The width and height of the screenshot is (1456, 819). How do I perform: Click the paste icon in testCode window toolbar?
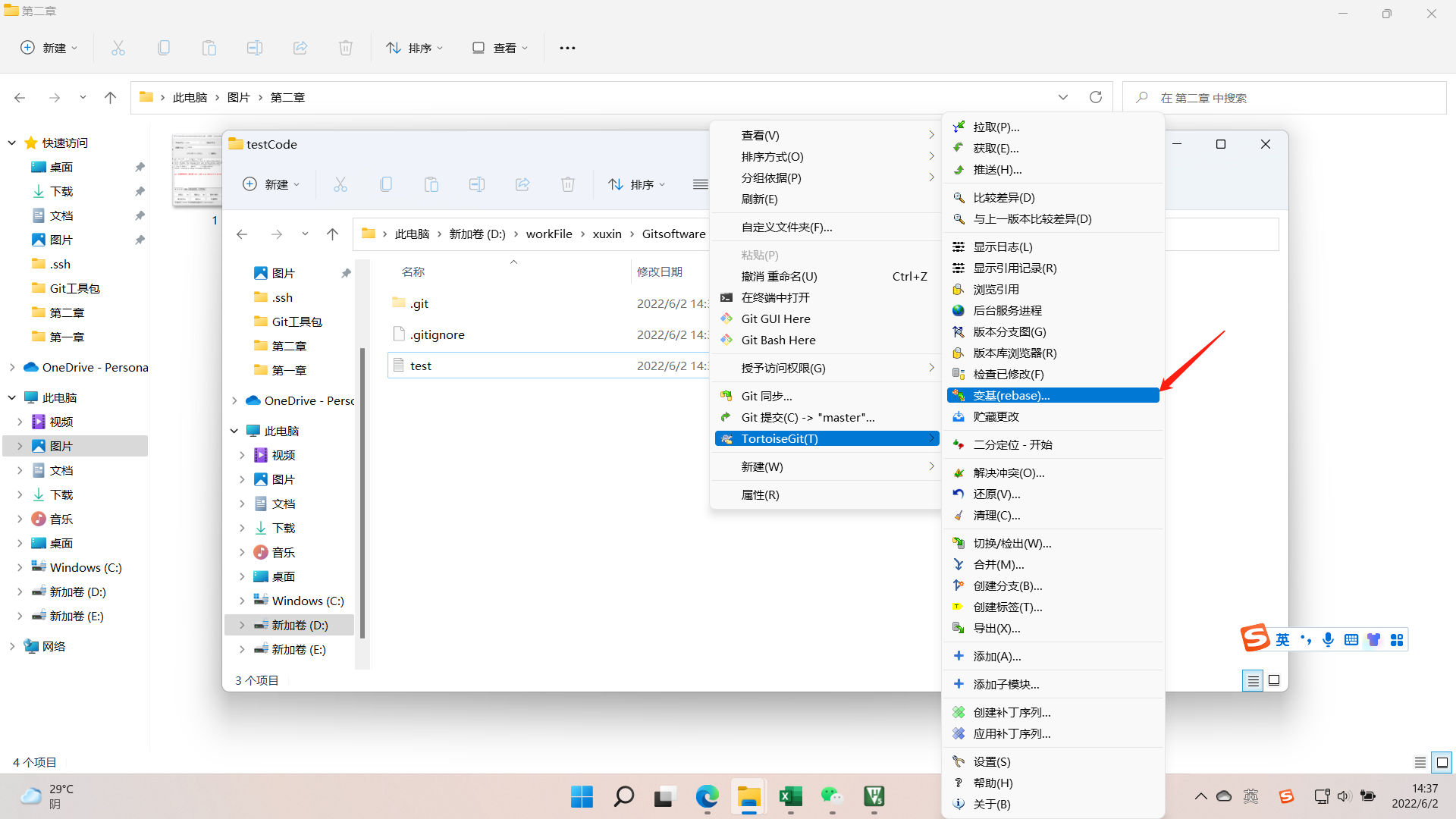tap(431, 184)
